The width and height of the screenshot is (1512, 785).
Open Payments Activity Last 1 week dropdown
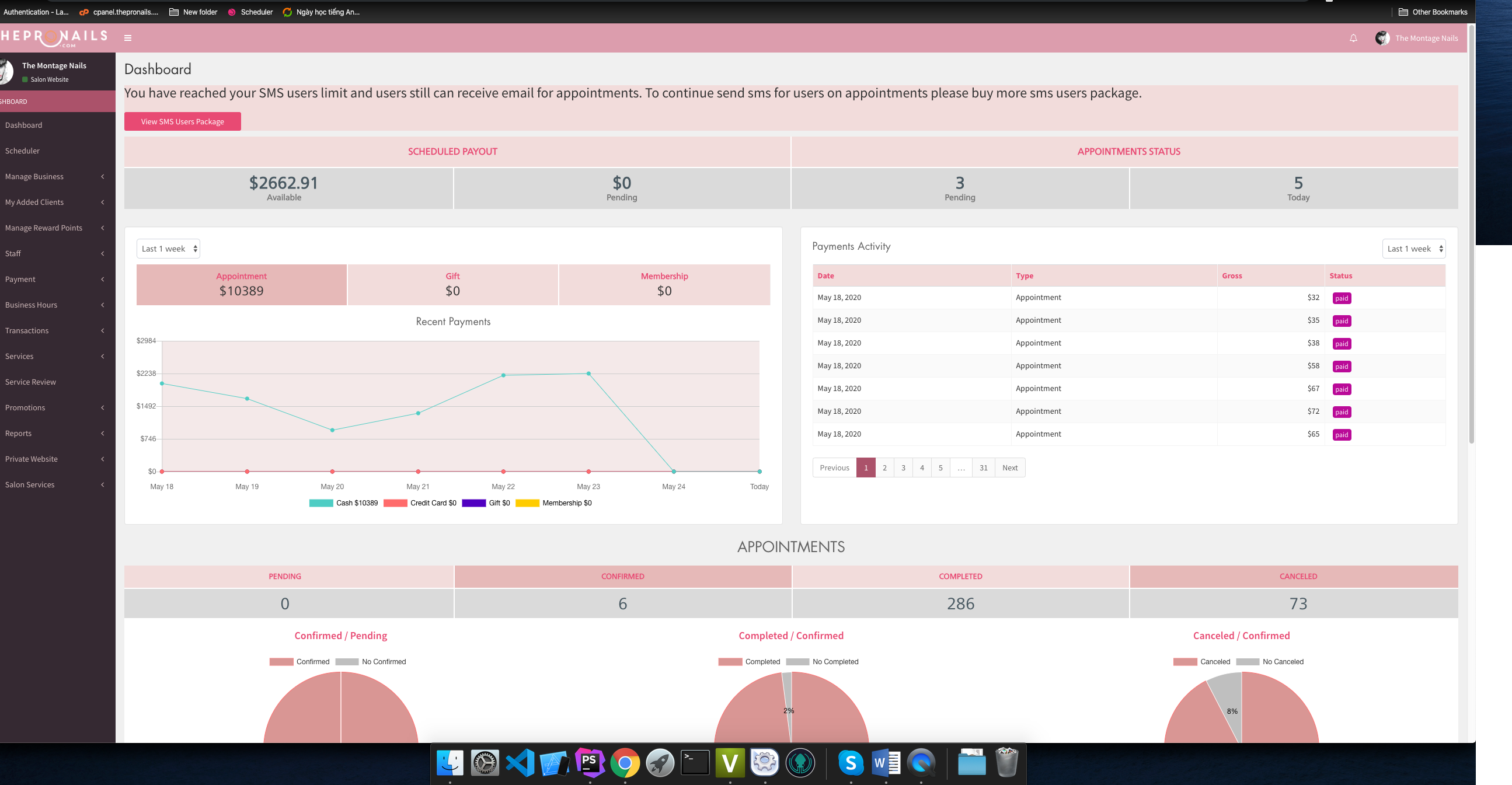click(1413, 249)
